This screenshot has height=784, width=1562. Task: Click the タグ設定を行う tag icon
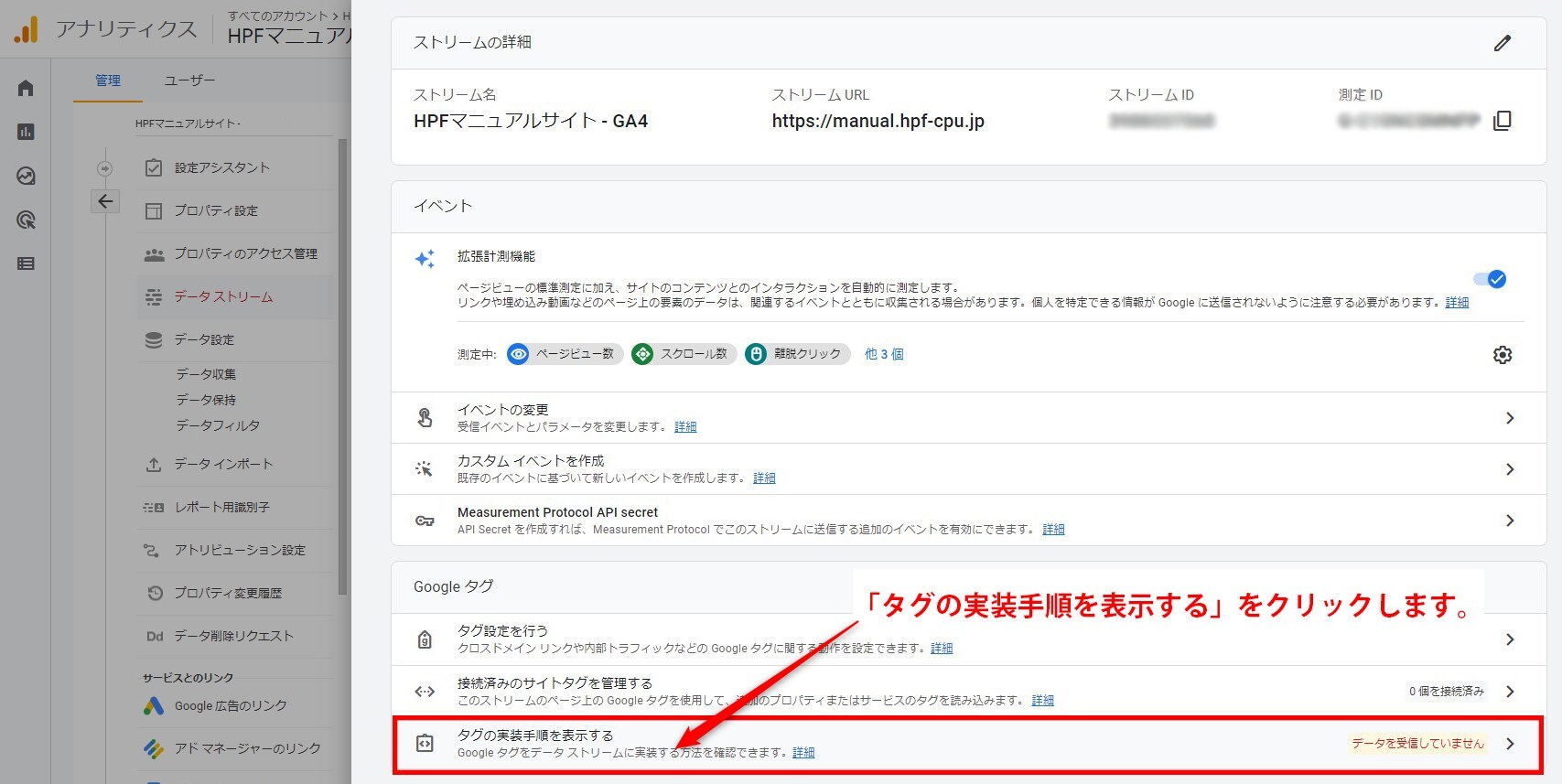(x=425, y=639)
